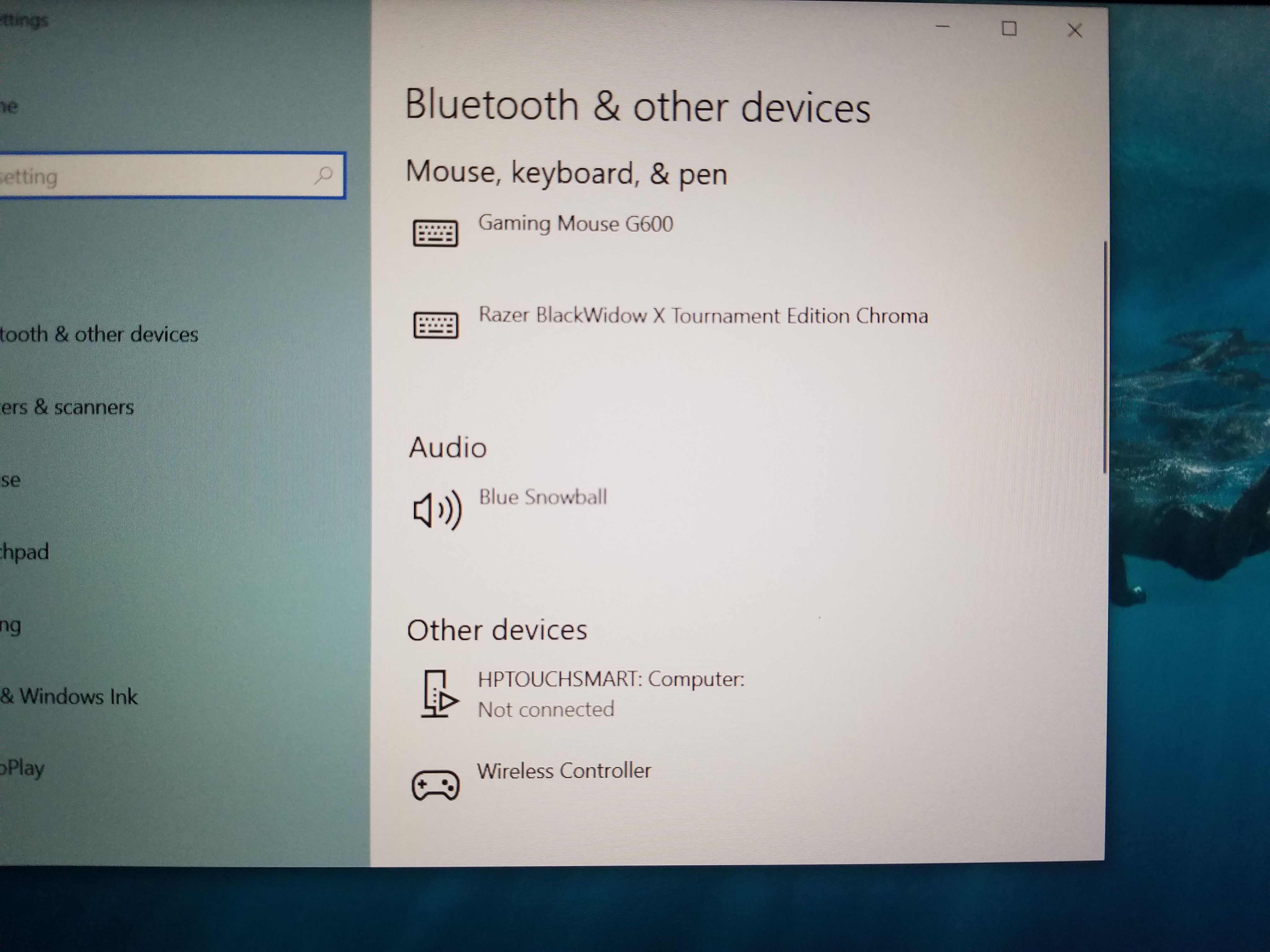Select the HPTOUCHSMART Computer device name
1270x952 pixels.
[x=611, y=679]
